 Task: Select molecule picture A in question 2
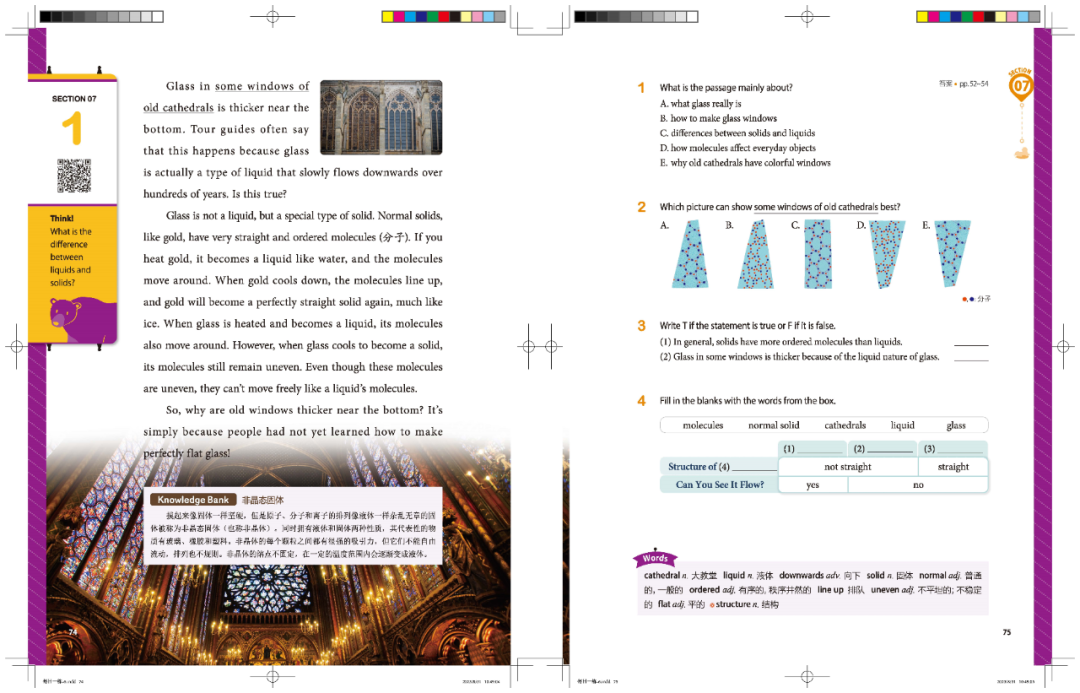pyautogui.click(x=689, y=254)
